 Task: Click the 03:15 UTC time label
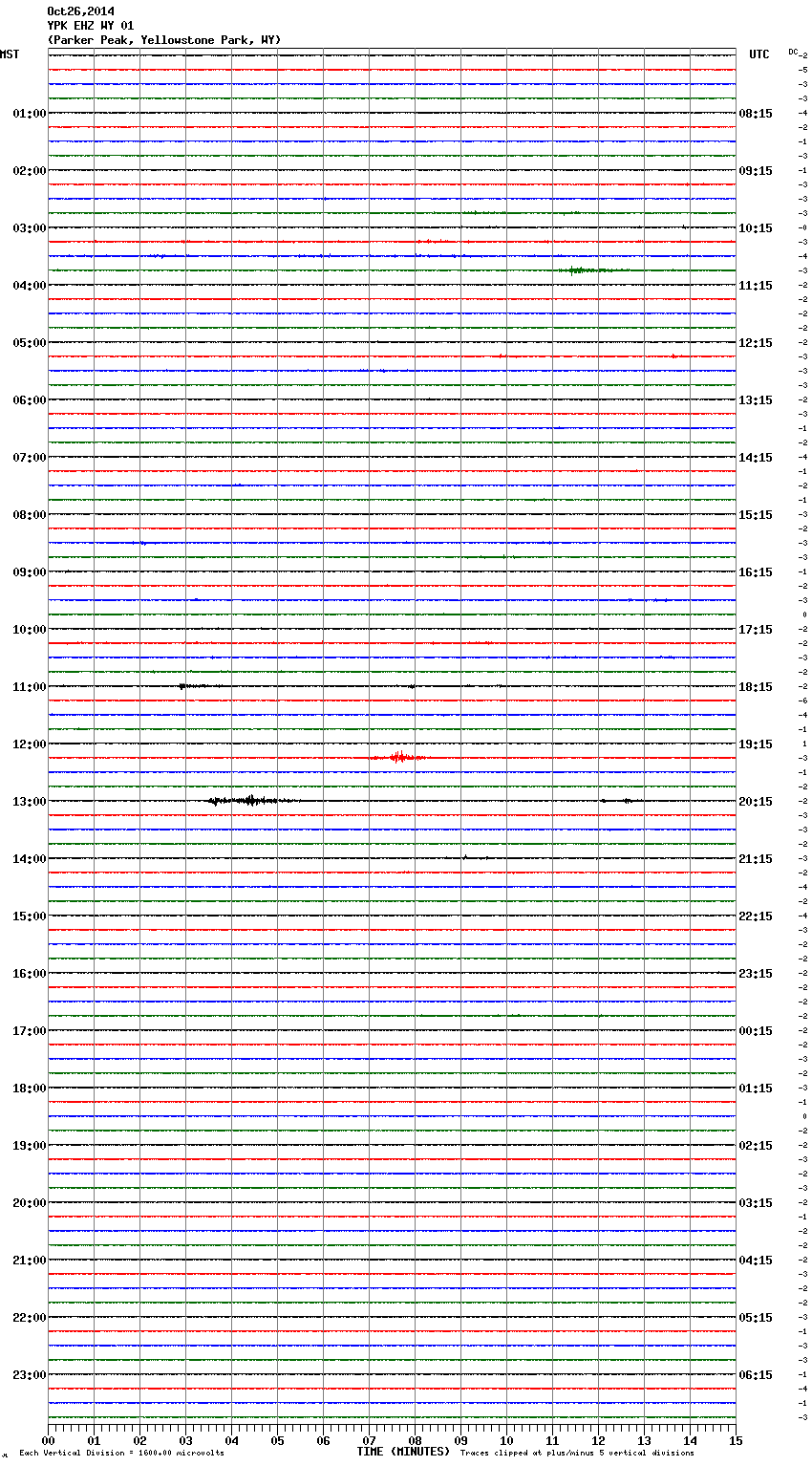756,1203
